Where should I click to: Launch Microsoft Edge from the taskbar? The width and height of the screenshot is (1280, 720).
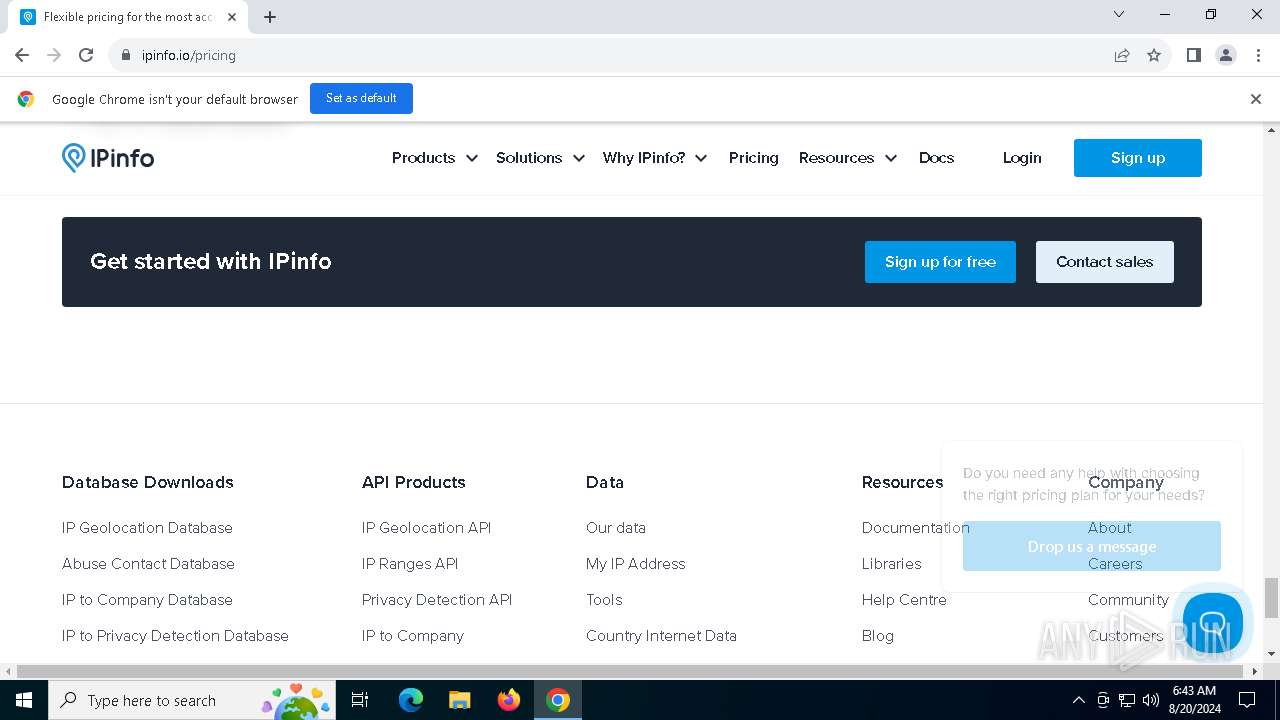pos(411,700)
